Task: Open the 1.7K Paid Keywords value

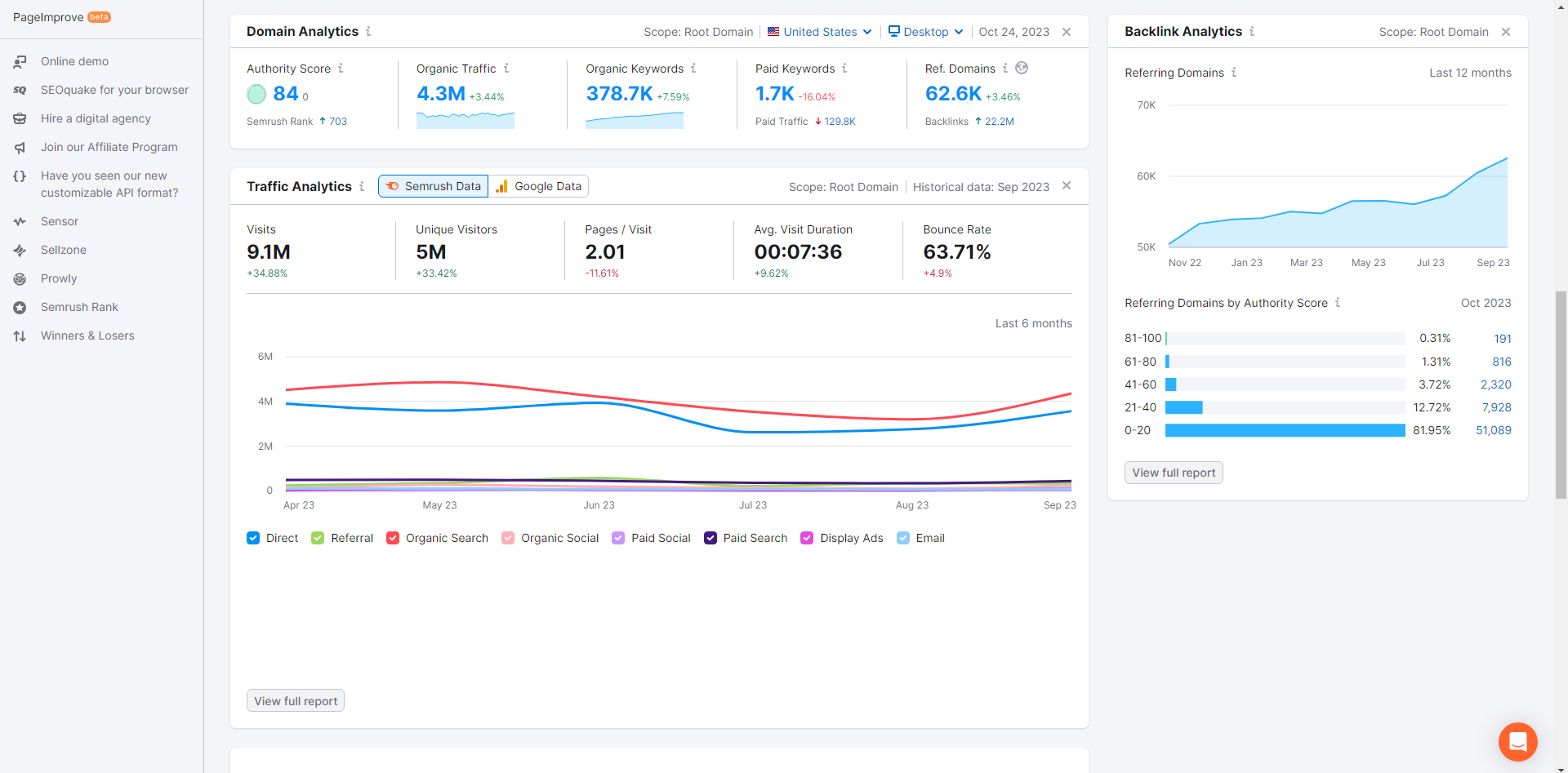Action: (x=775, y=94)
